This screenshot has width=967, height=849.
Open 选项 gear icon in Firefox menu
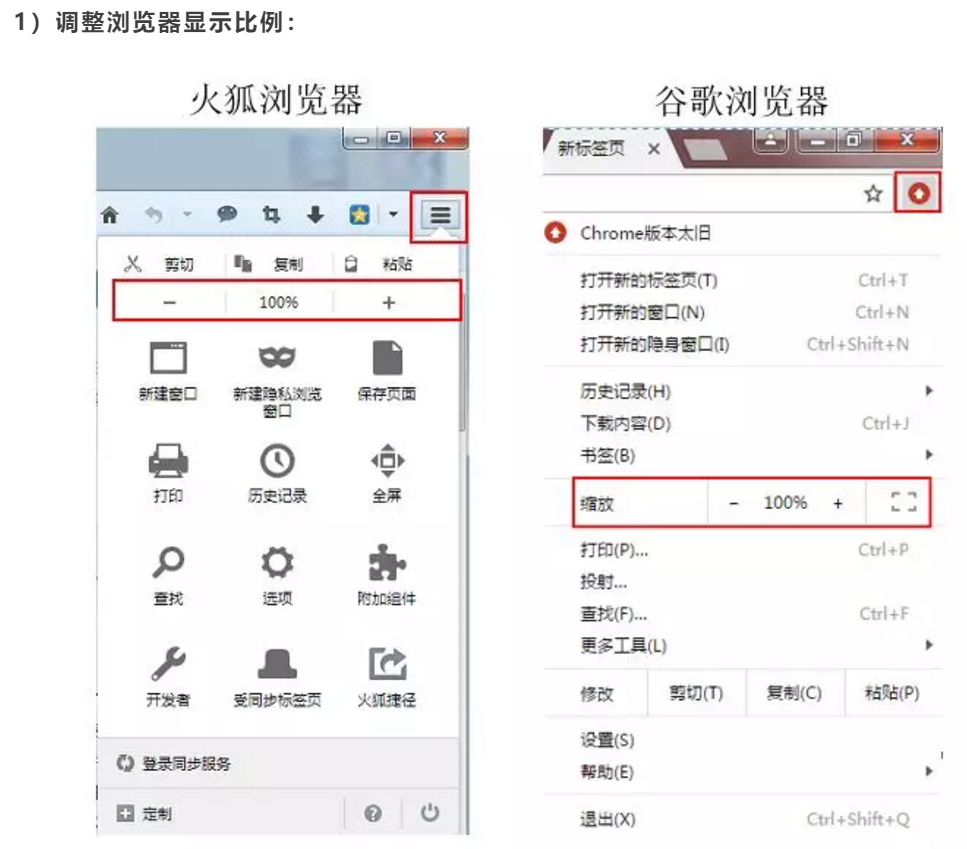(x=277, y=564)
